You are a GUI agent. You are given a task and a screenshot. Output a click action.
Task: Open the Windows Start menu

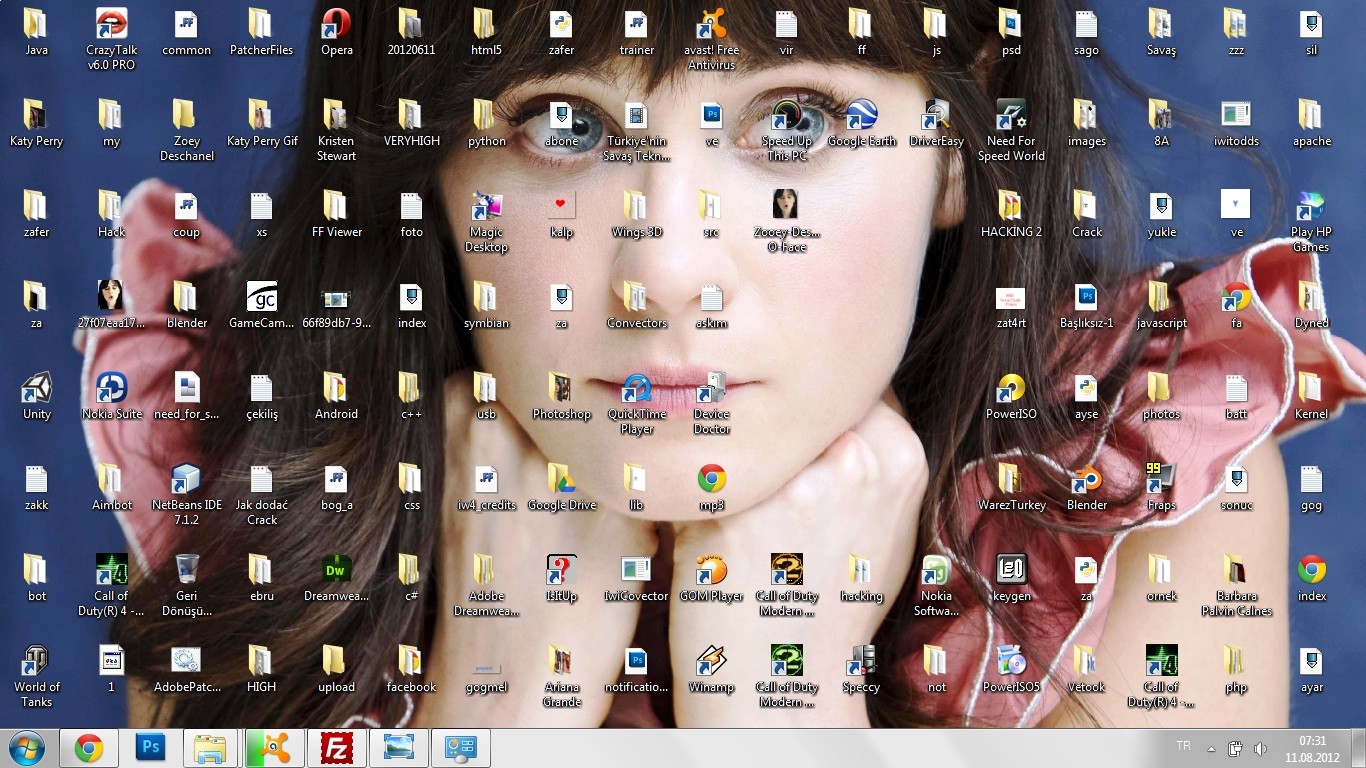pyautogui.click(x=27, y=748)
